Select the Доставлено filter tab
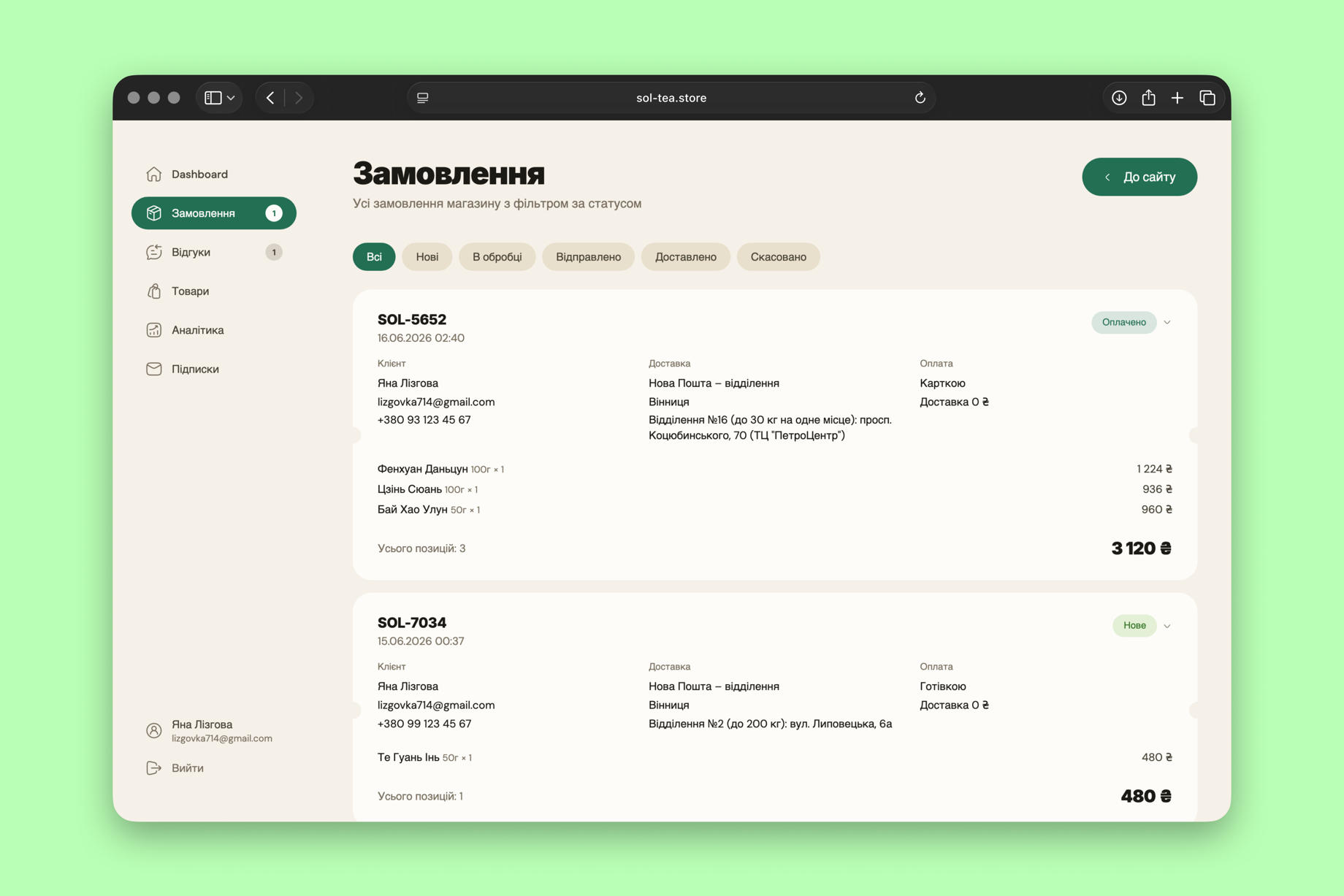The image size is (1344, 896). [685, 257]
